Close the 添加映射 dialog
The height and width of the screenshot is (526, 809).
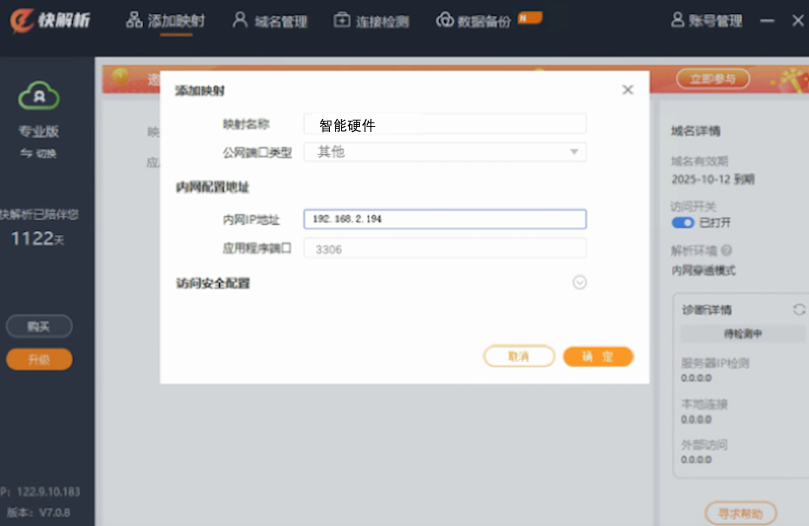tap(628, 90)
